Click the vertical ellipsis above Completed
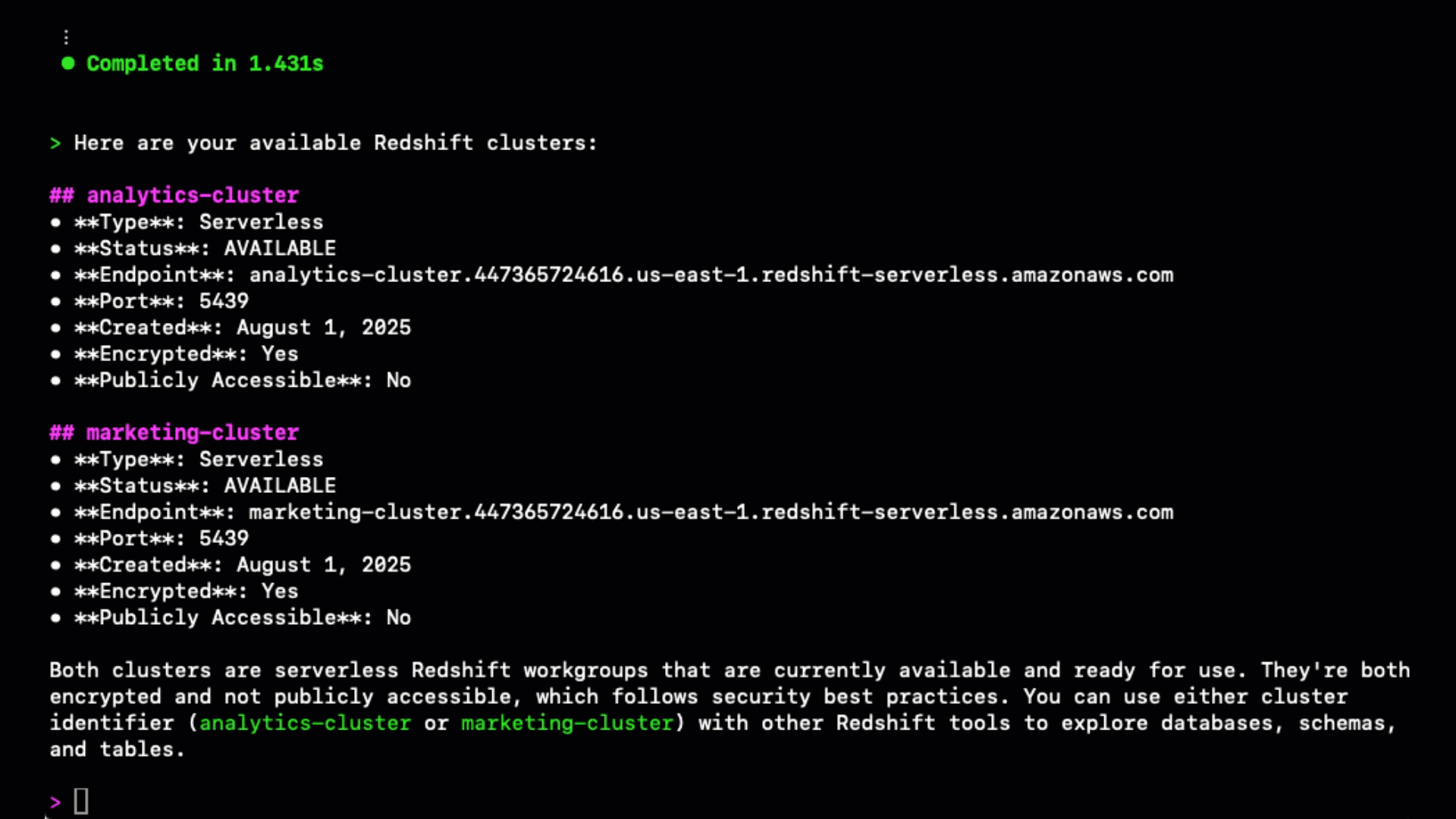The image size is (1456, 819). [67, 37]
